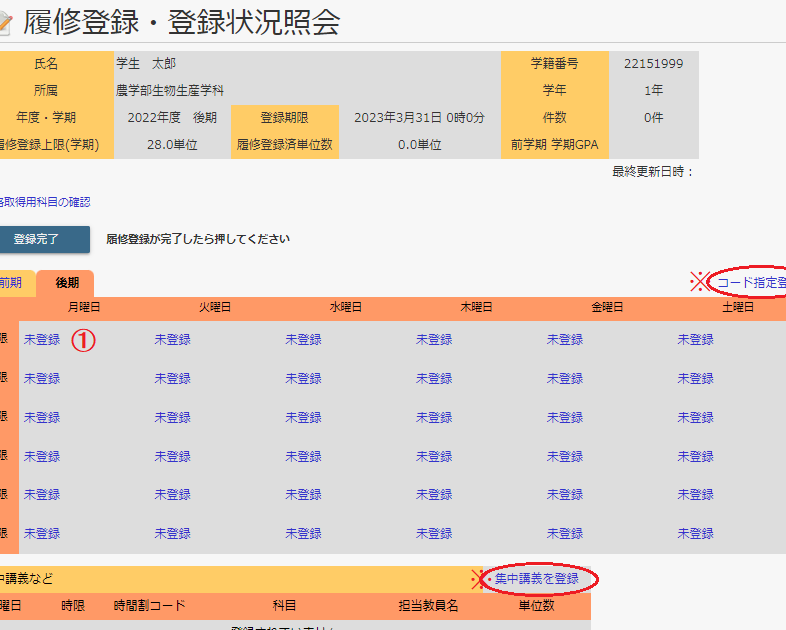Screen dimensions: 786x630
Task: Click 未登録 for Friday fourth period
Action: [x=564, y=457]
